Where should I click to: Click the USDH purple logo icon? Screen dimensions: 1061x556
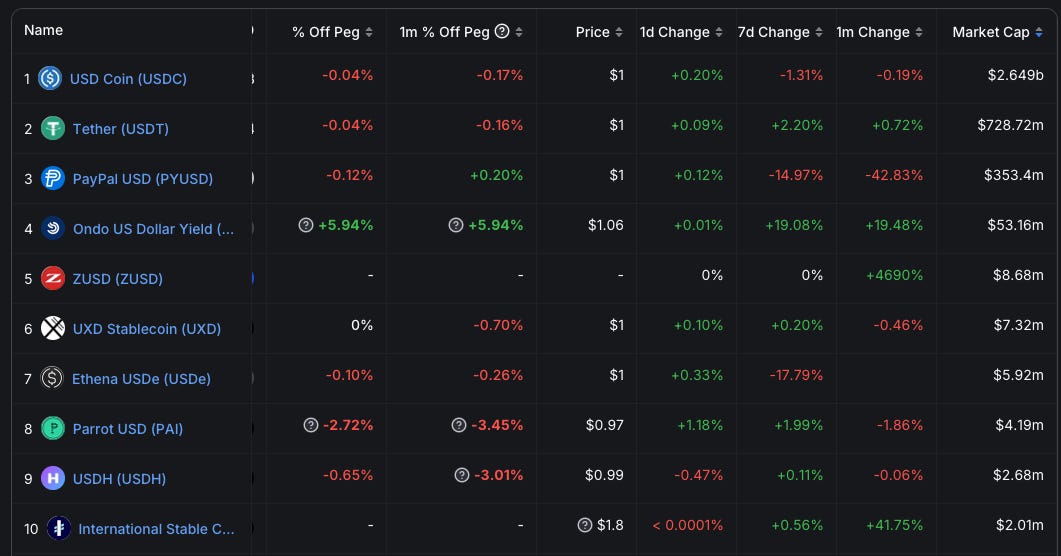53,478
